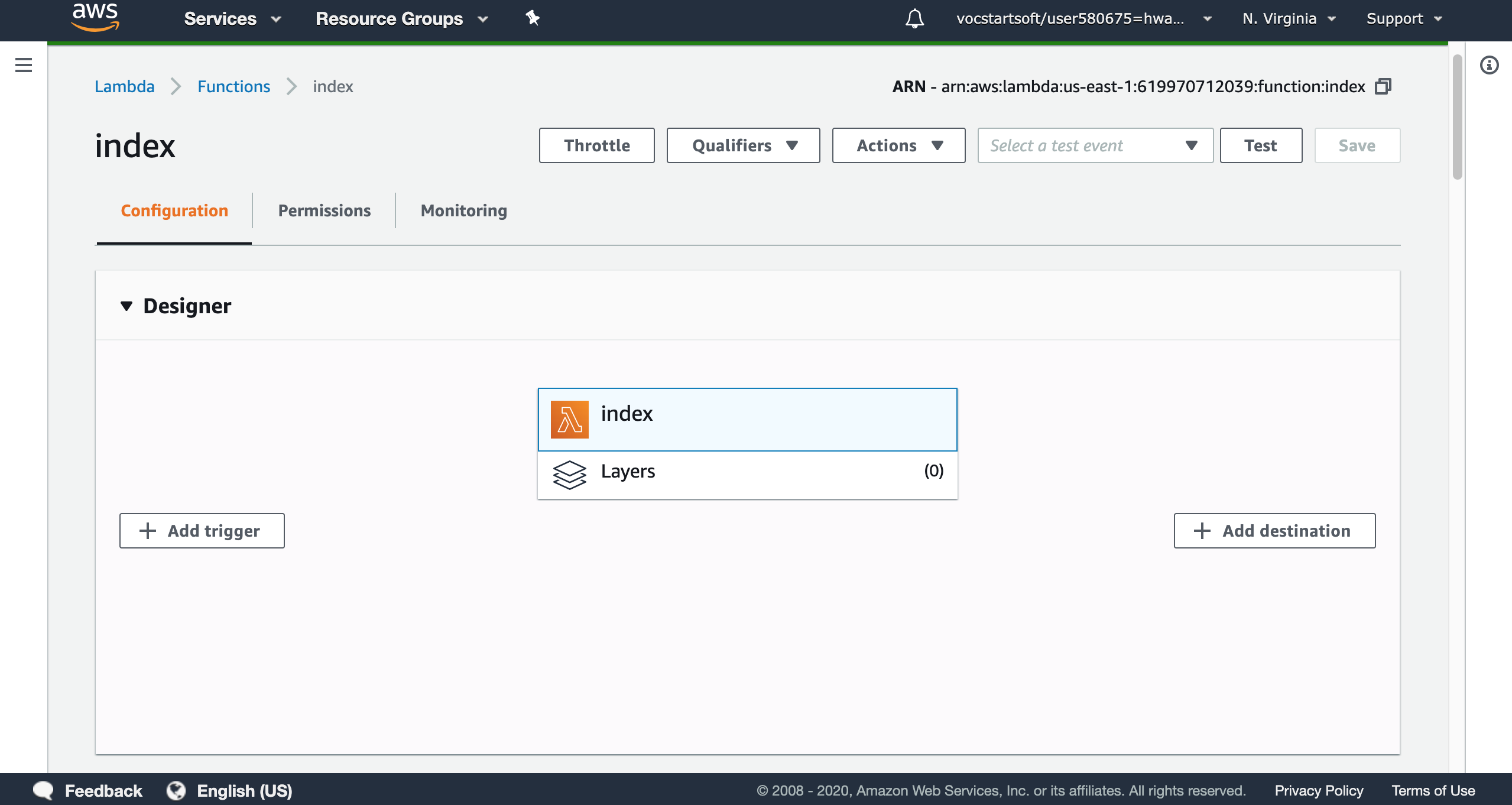Click the Layers count (0) text
This screenshot has width=1512, height=805.
tap(934, 471)
